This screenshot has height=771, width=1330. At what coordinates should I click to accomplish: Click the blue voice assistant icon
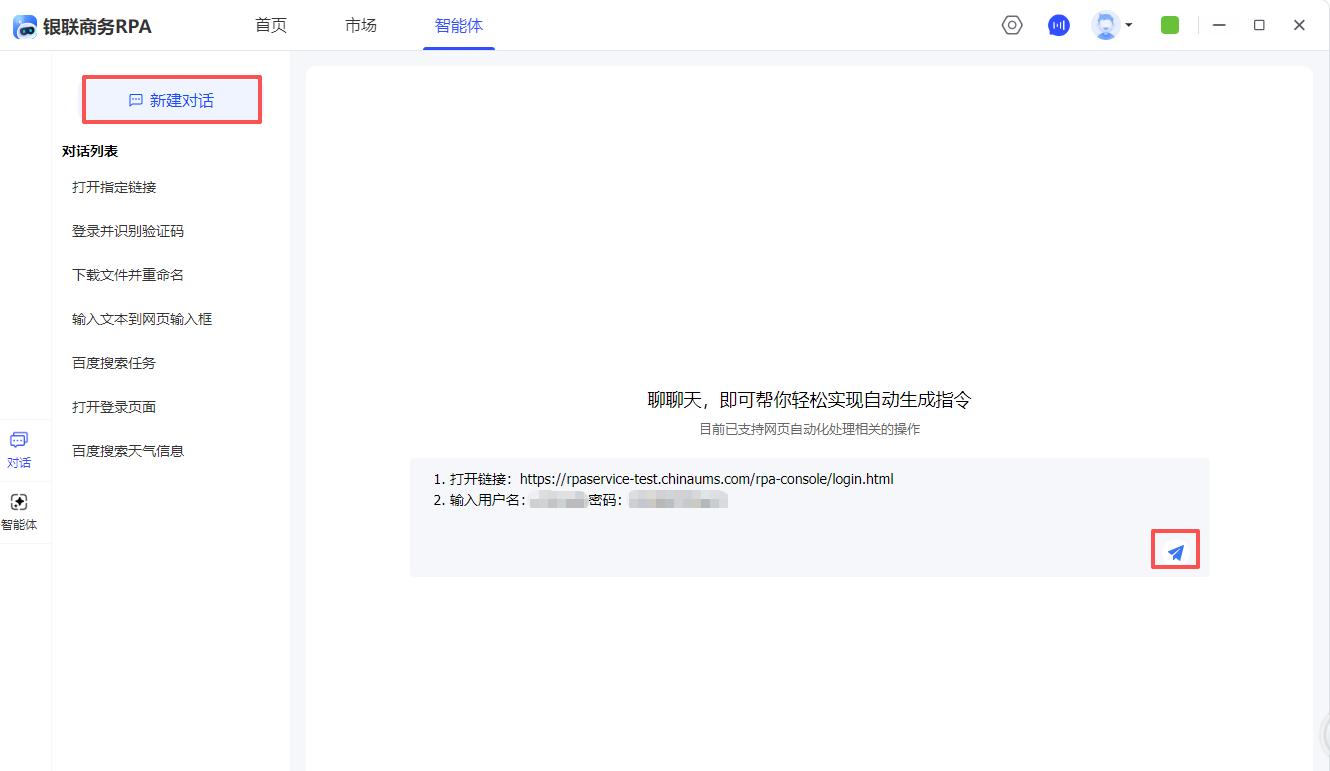click(x=1058, y=26)
